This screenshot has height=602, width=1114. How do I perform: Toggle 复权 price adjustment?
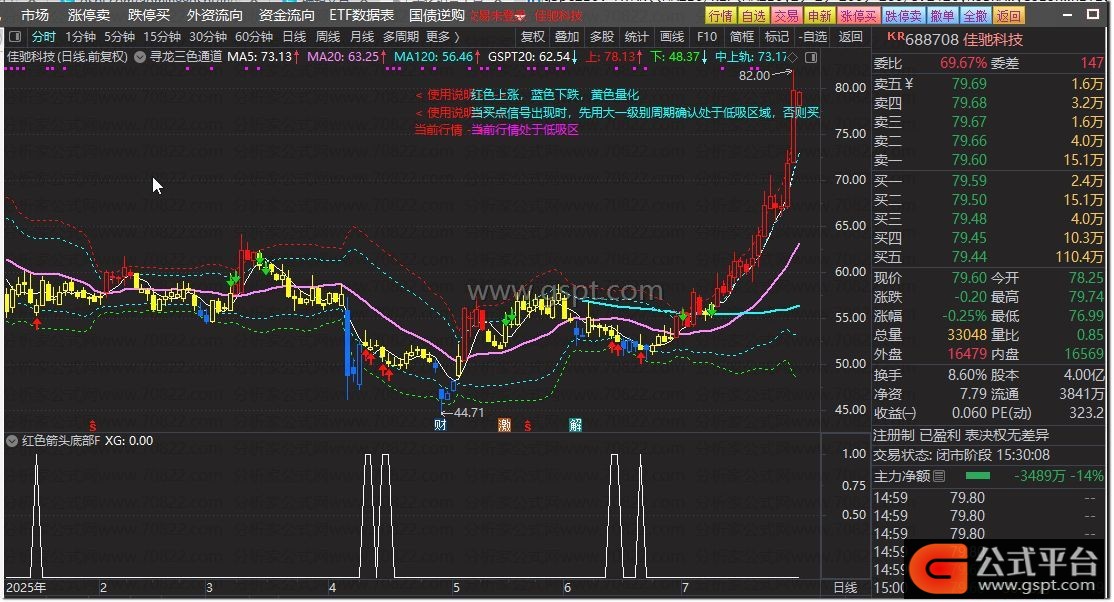(x=533, y=37)
